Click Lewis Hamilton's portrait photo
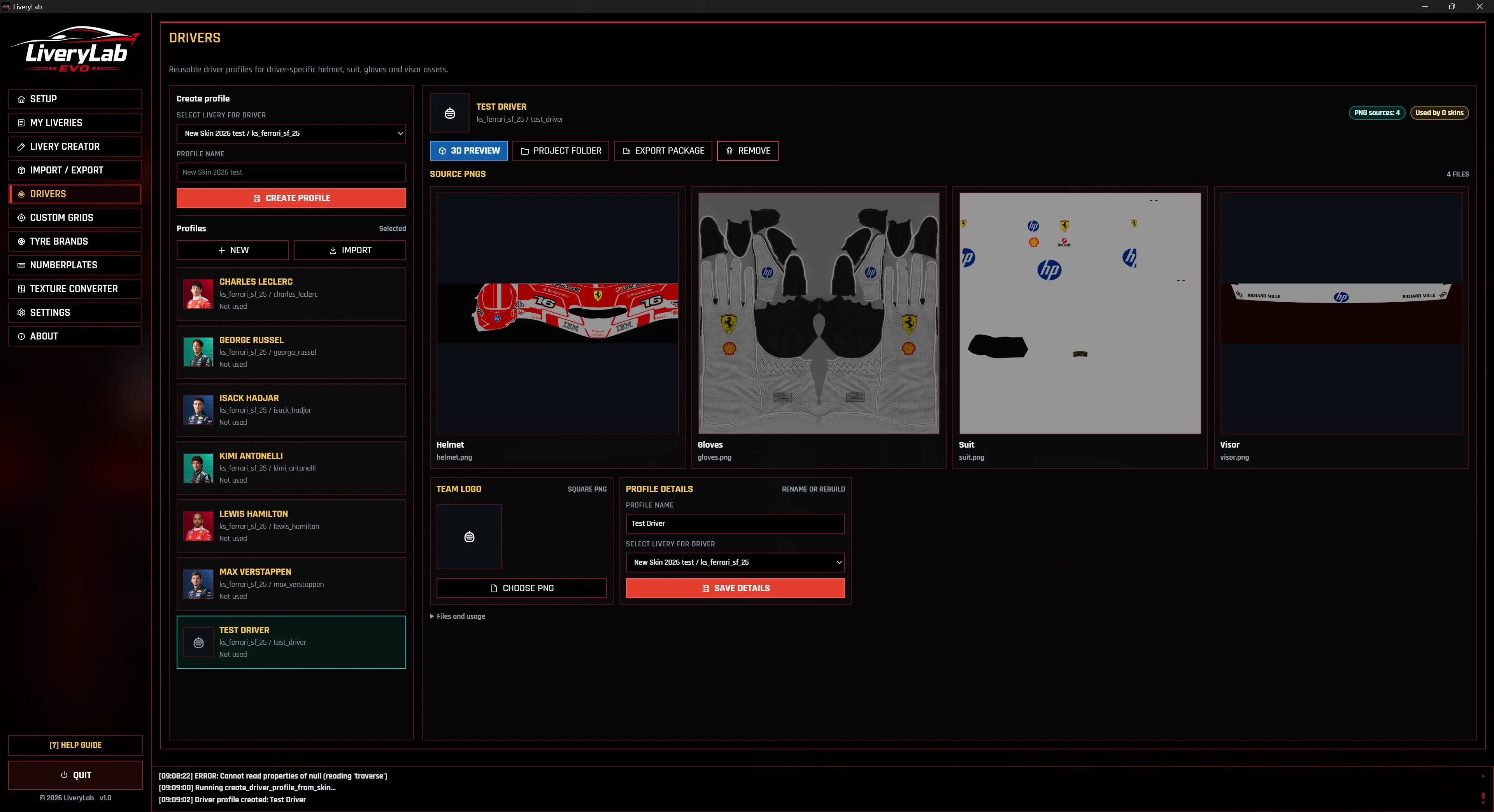1494x812 pixels. (x=198, y=526)
